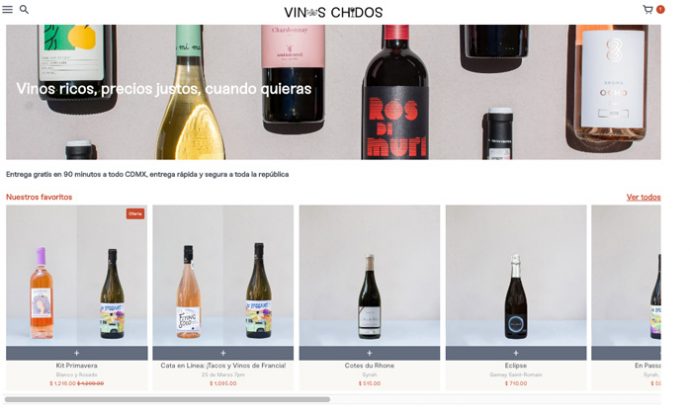Open the Ver todos link
The width and height of the screenshot is (690, 414).
(643, 197)
